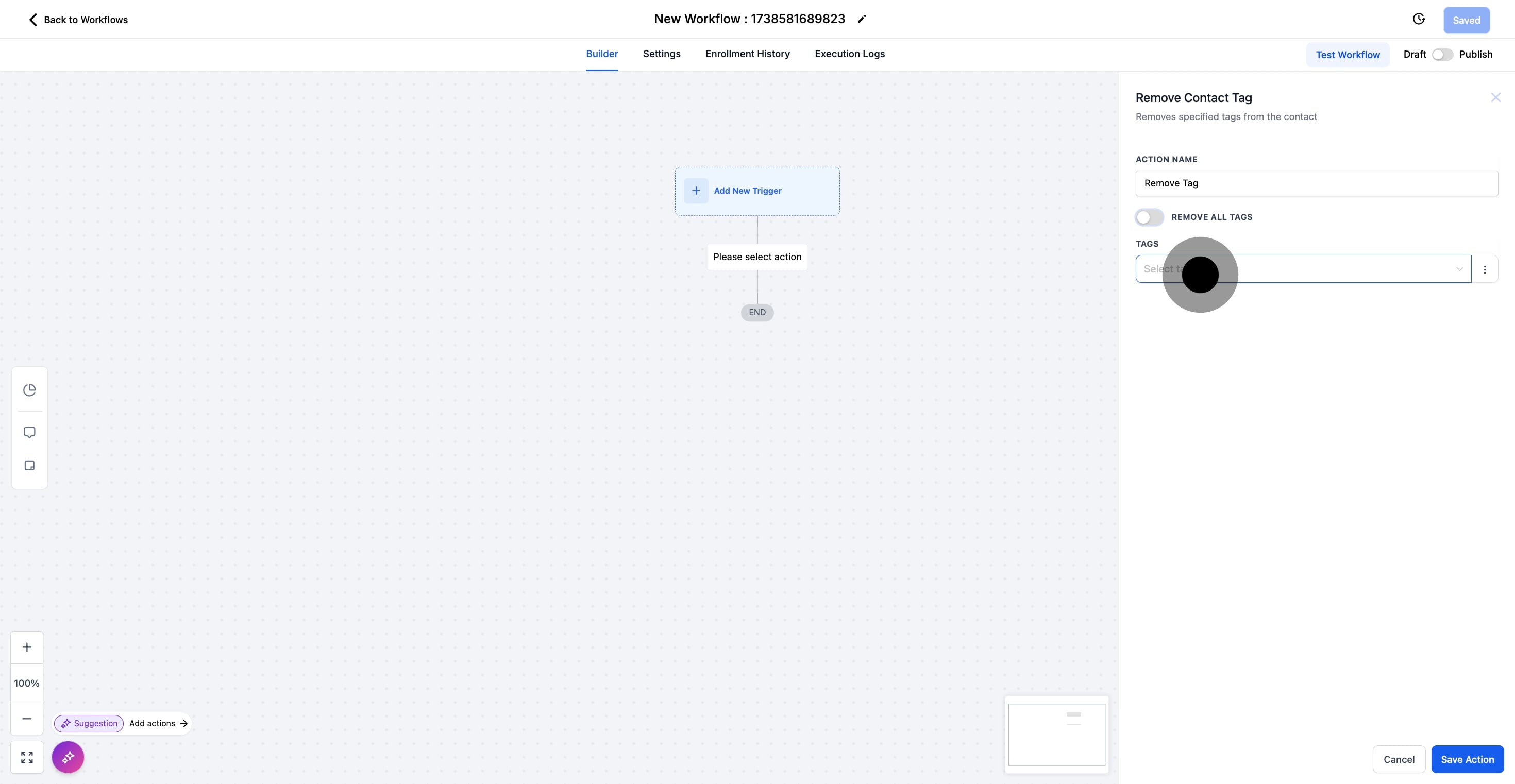Switch to the Settings tab
Viewport: 1515px width, 784px height.
(x=661, y=54)
